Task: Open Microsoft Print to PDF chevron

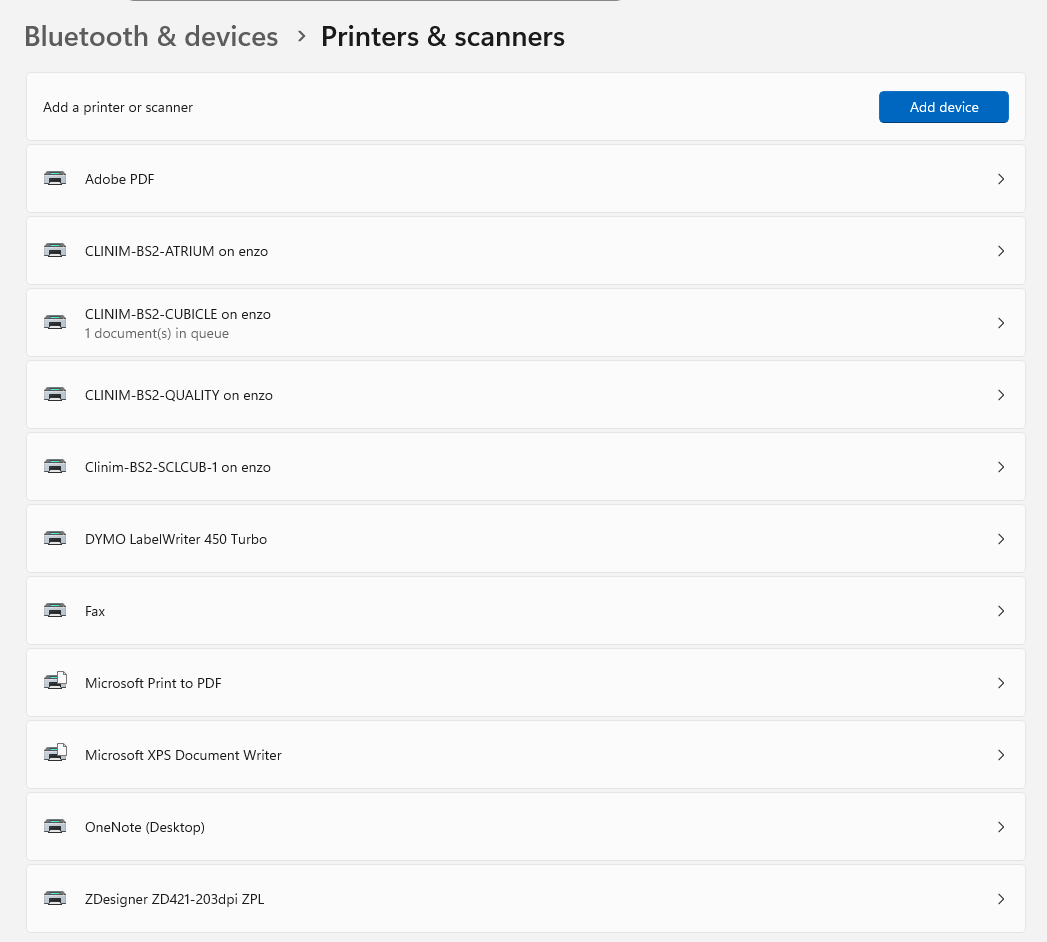Action: click(1000, 683)
